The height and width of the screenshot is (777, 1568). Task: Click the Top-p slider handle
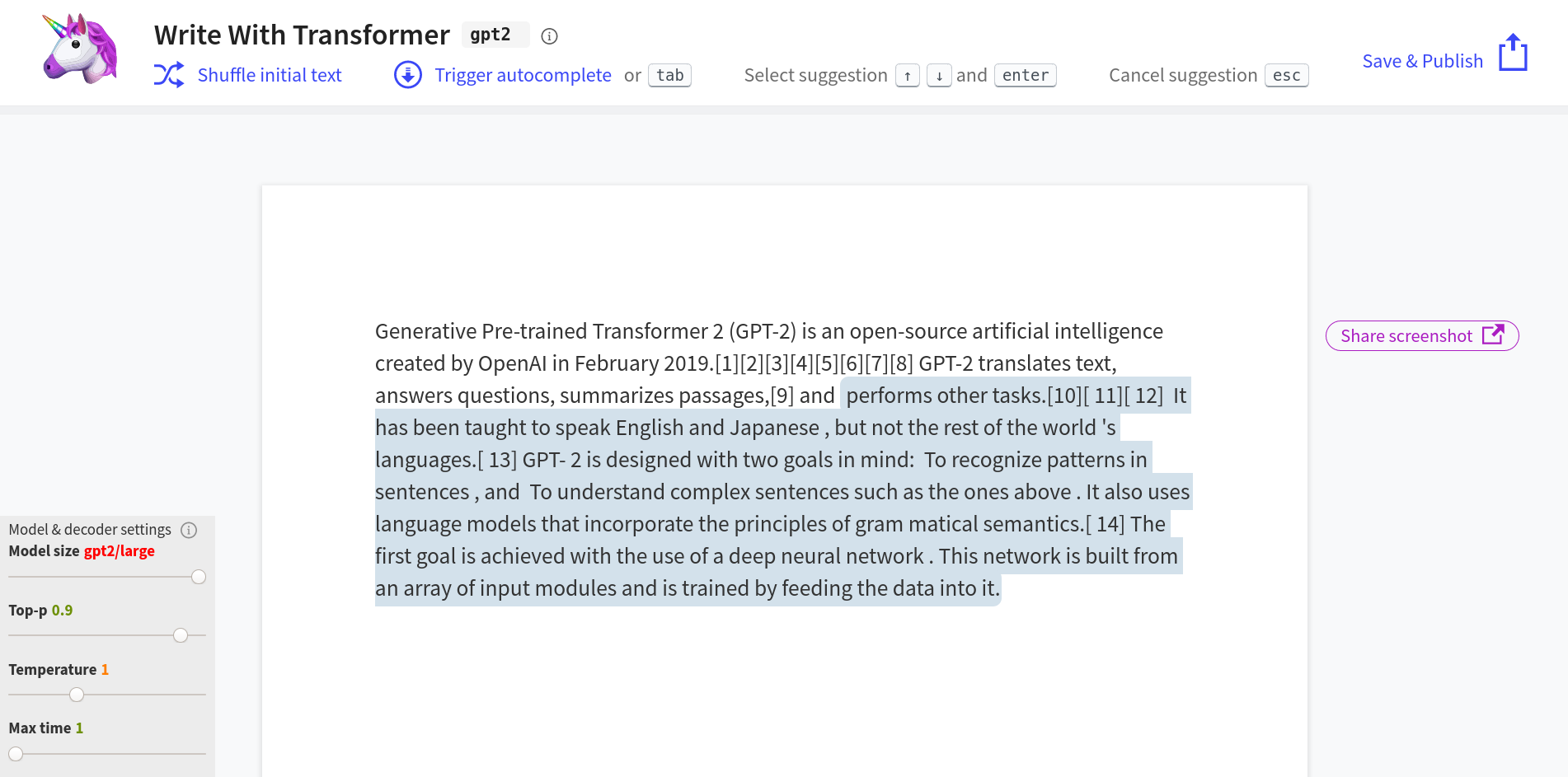[181, 635]
